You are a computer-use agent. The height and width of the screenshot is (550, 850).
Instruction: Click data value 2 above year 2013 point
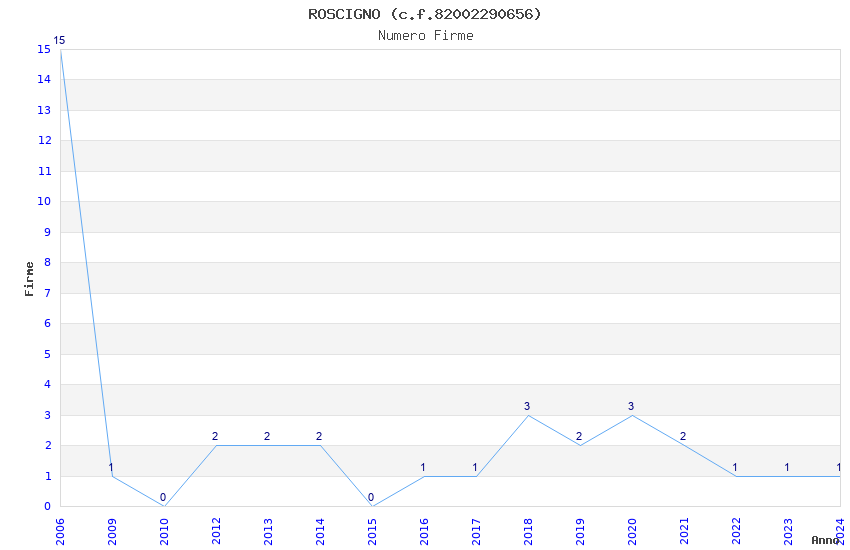267,436
